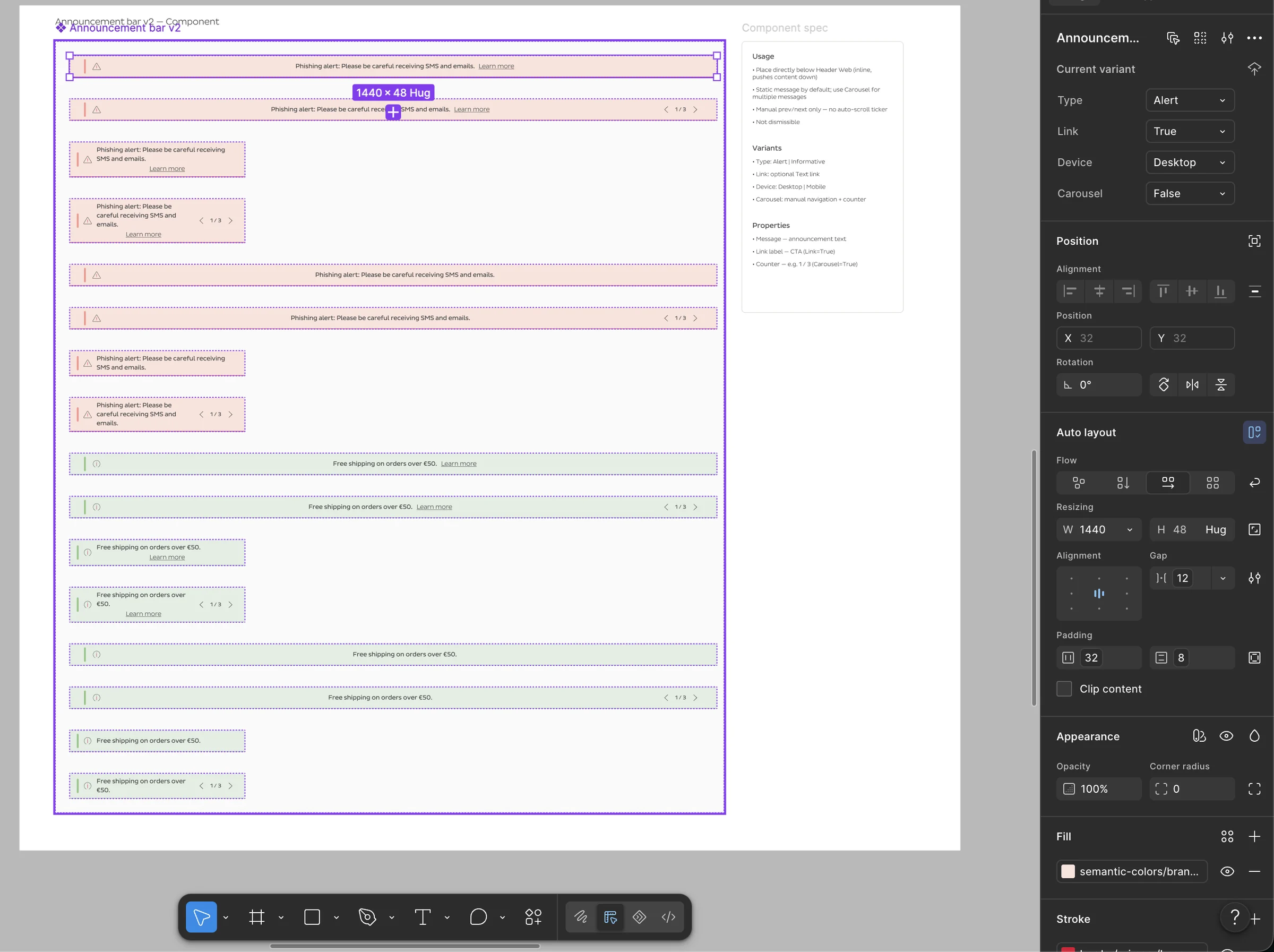Viewport: 1274px width, 952px height.
Task: Add a stroke with plus button
Action: (x=1255, y=919)
